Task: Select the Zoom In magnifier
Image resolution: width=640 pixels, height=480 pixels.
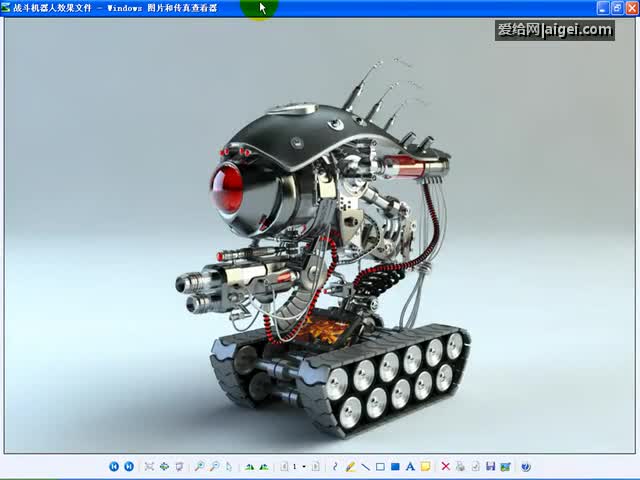Action: coord(199,467)
